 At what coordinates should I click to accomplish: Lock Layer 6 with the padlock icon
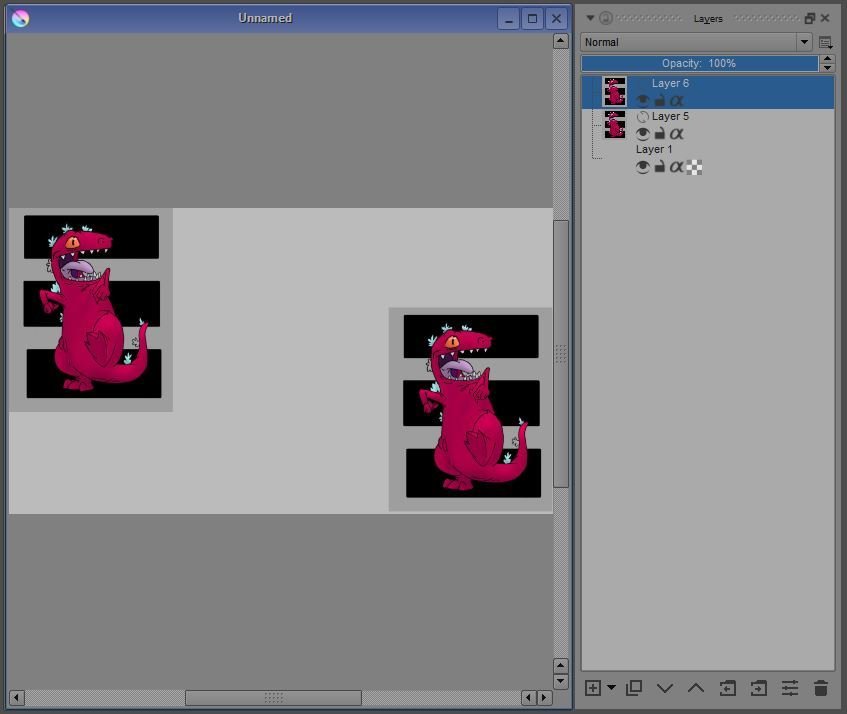click(x=660, y=100)
